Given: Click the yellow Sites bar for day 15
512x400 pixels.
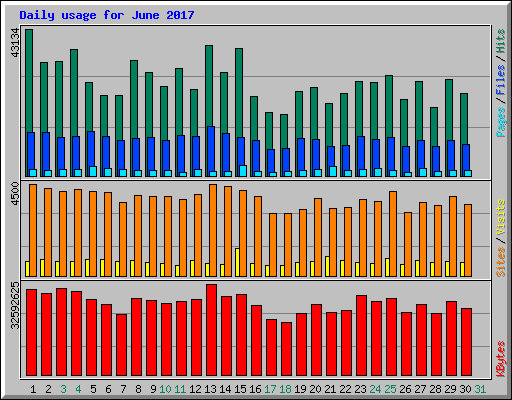Looking at the screenshot, I should click(x=237, y=262).
